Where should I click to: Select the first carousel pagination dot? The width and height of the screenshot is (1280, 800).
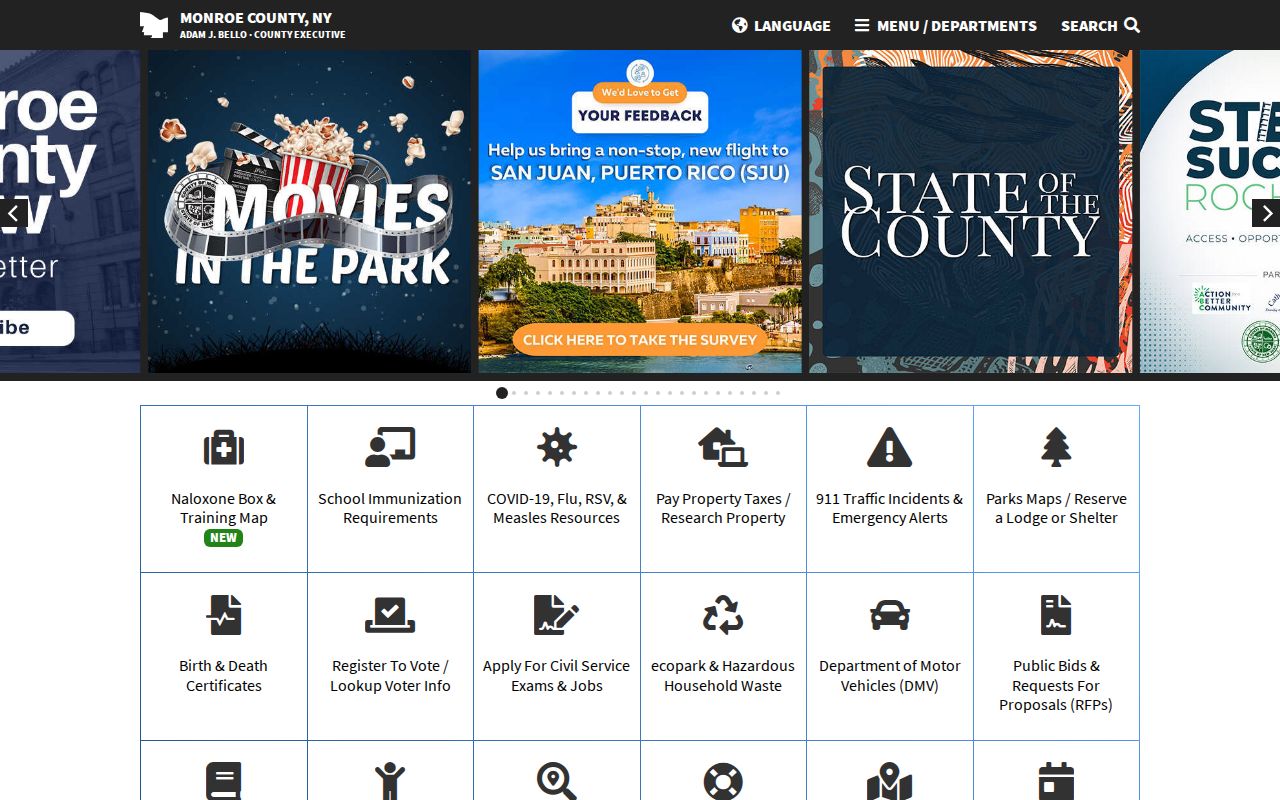502,393
